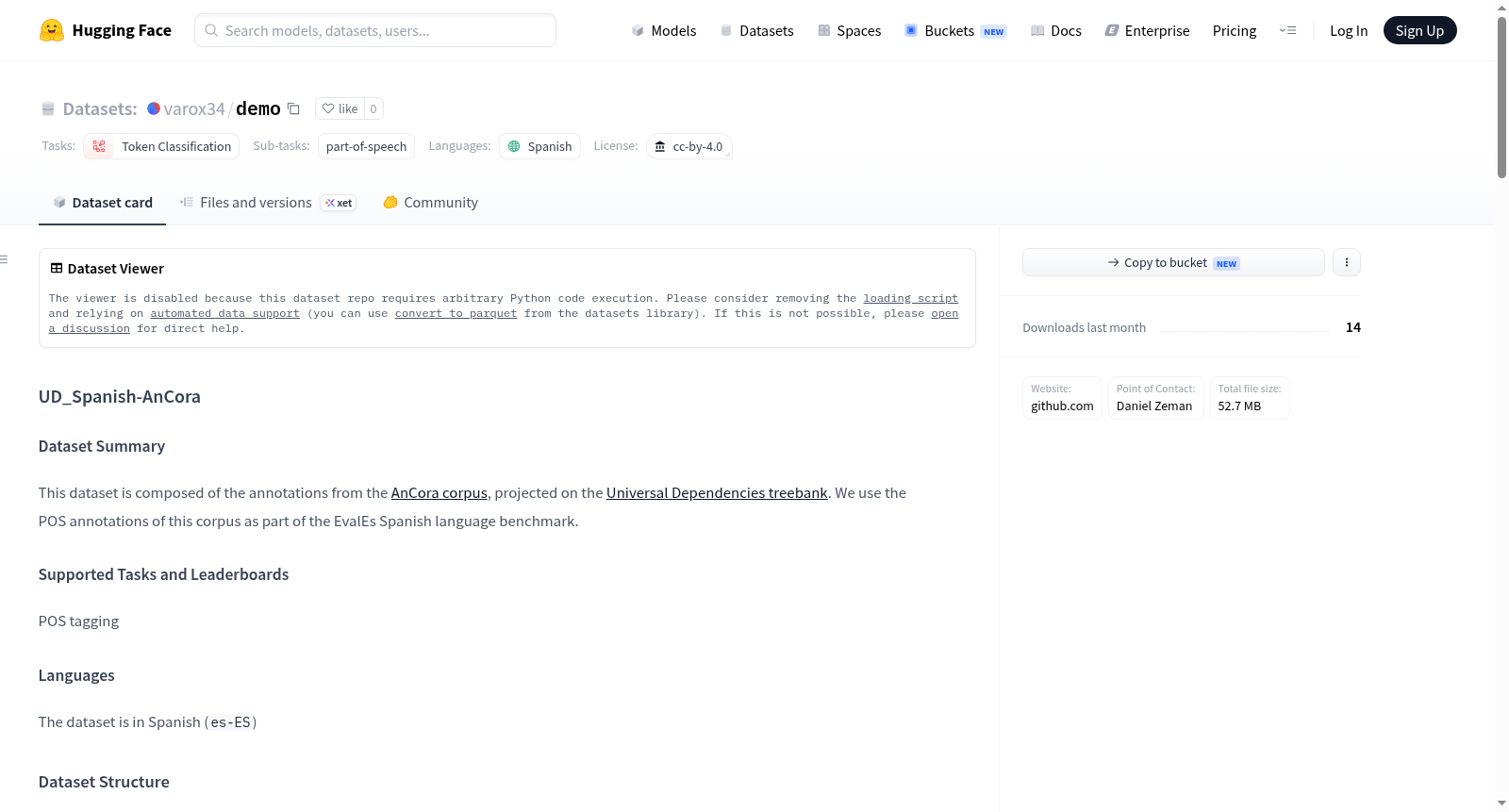Viewport: 1509px width, 812px height.
Task: Click the cc-by-4.0 license icon
Action: [660, 146]
